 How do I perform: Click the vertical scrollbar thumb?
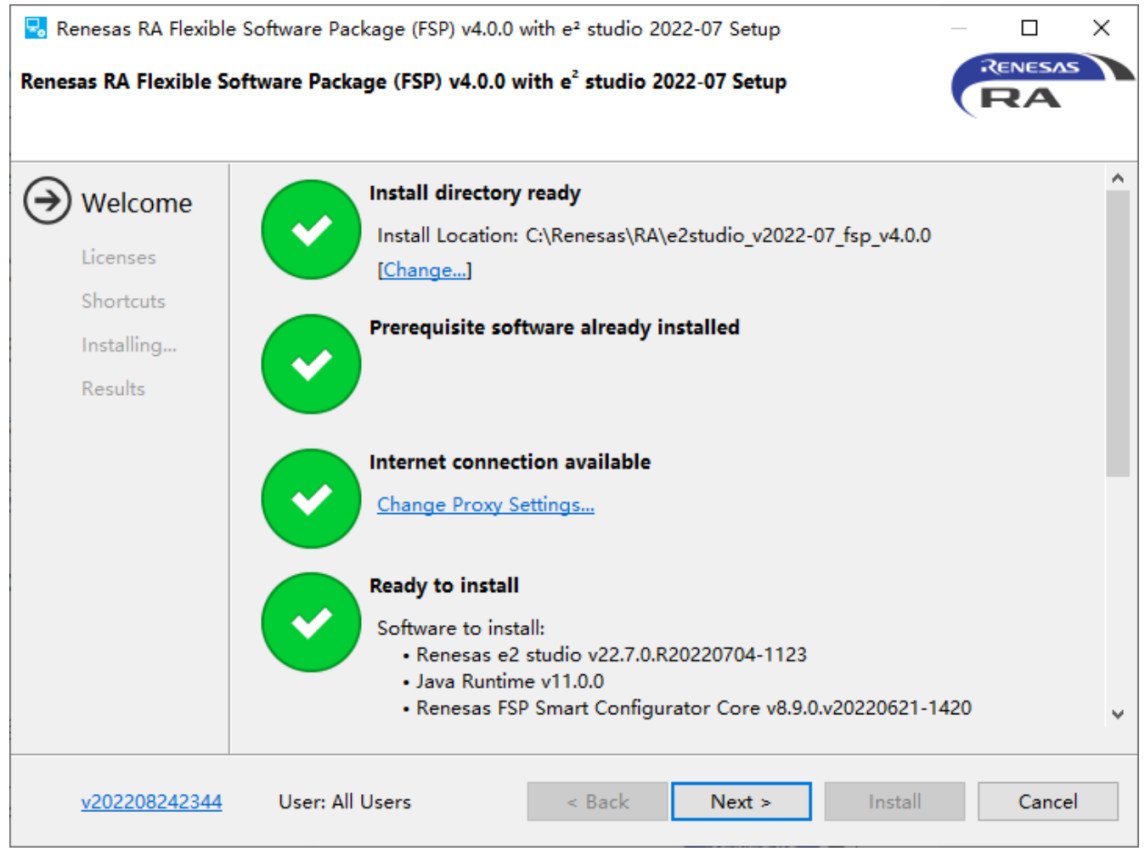(1117, 334)
